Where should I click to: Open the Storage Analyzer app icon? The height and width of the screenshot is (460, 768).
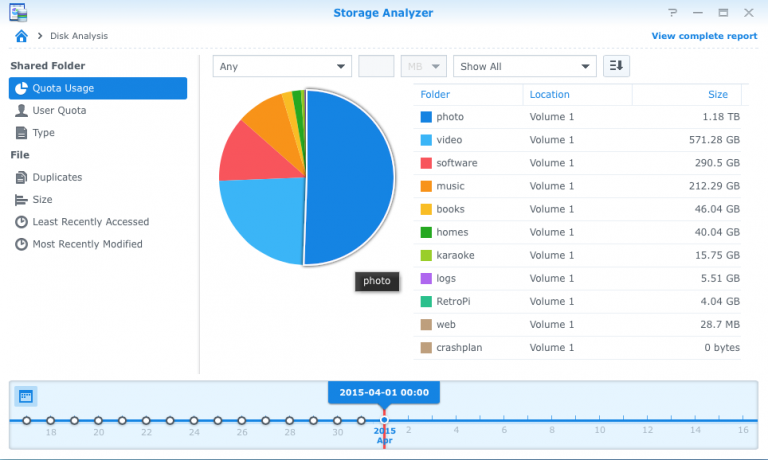coord(18,13)
